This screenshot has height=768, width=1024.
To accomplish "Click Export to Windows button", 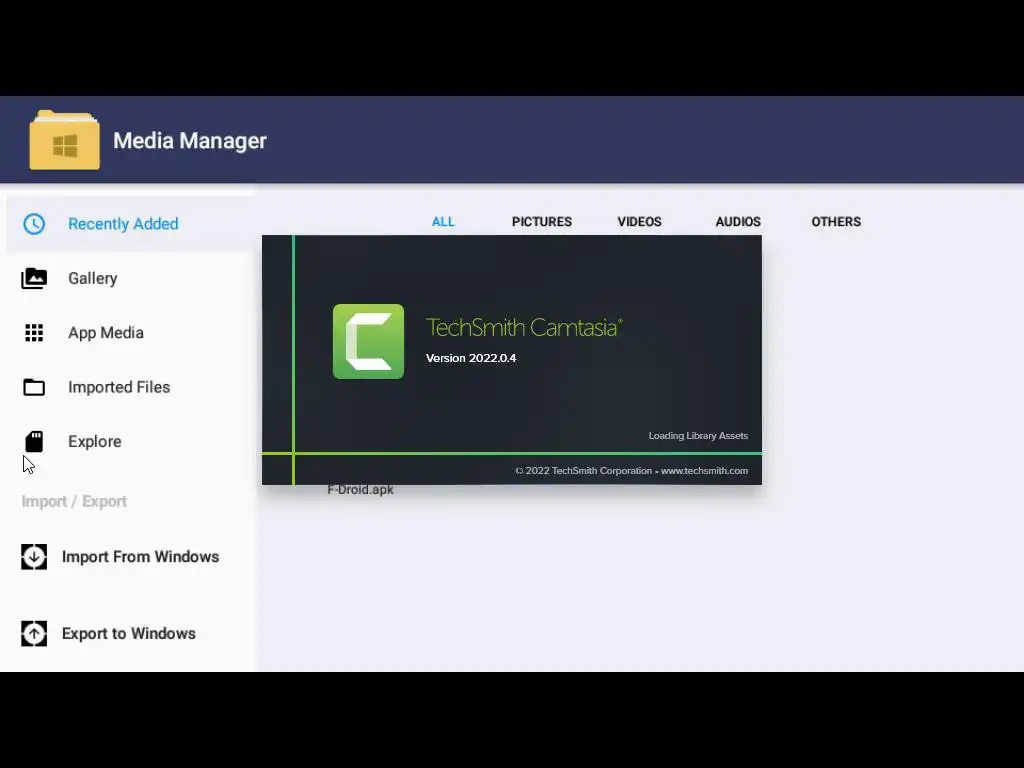I will (108, 633).
